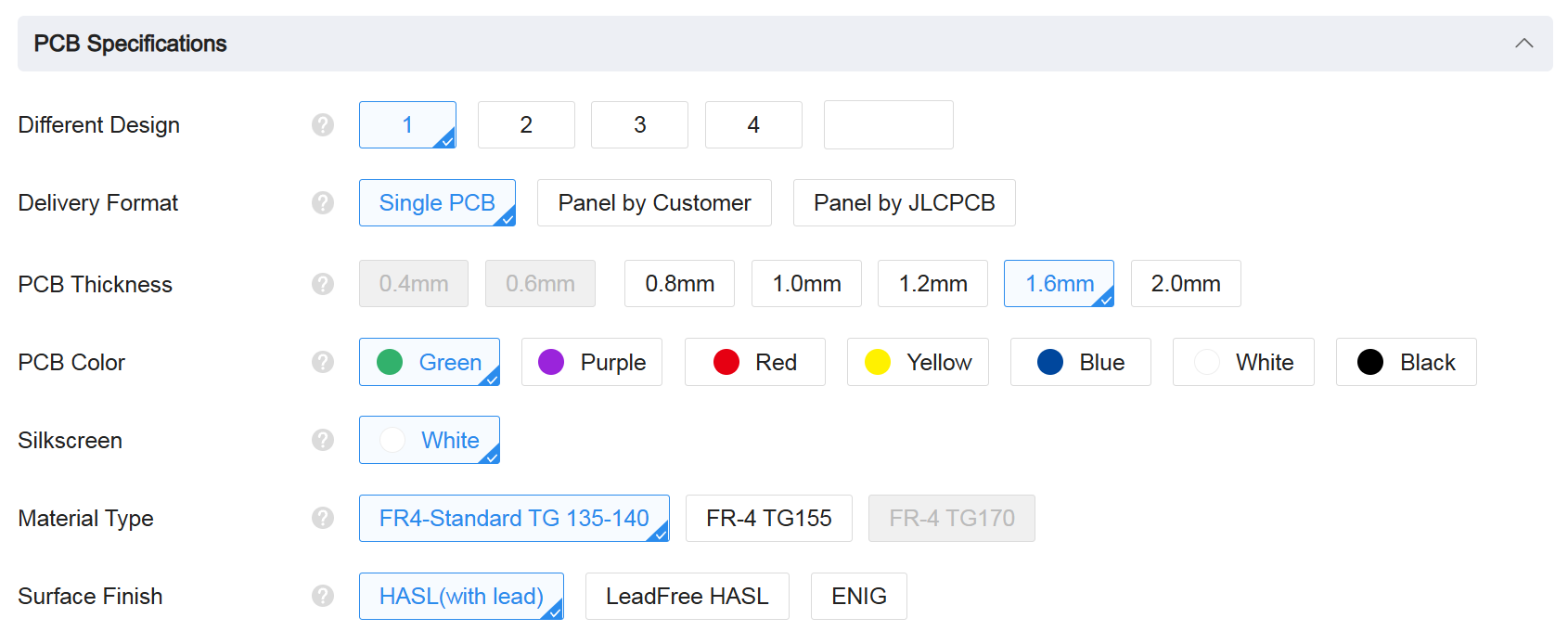Pick Red PCB color
The width and height of the screenshot is (1568, 631).
tap(755, 362)
